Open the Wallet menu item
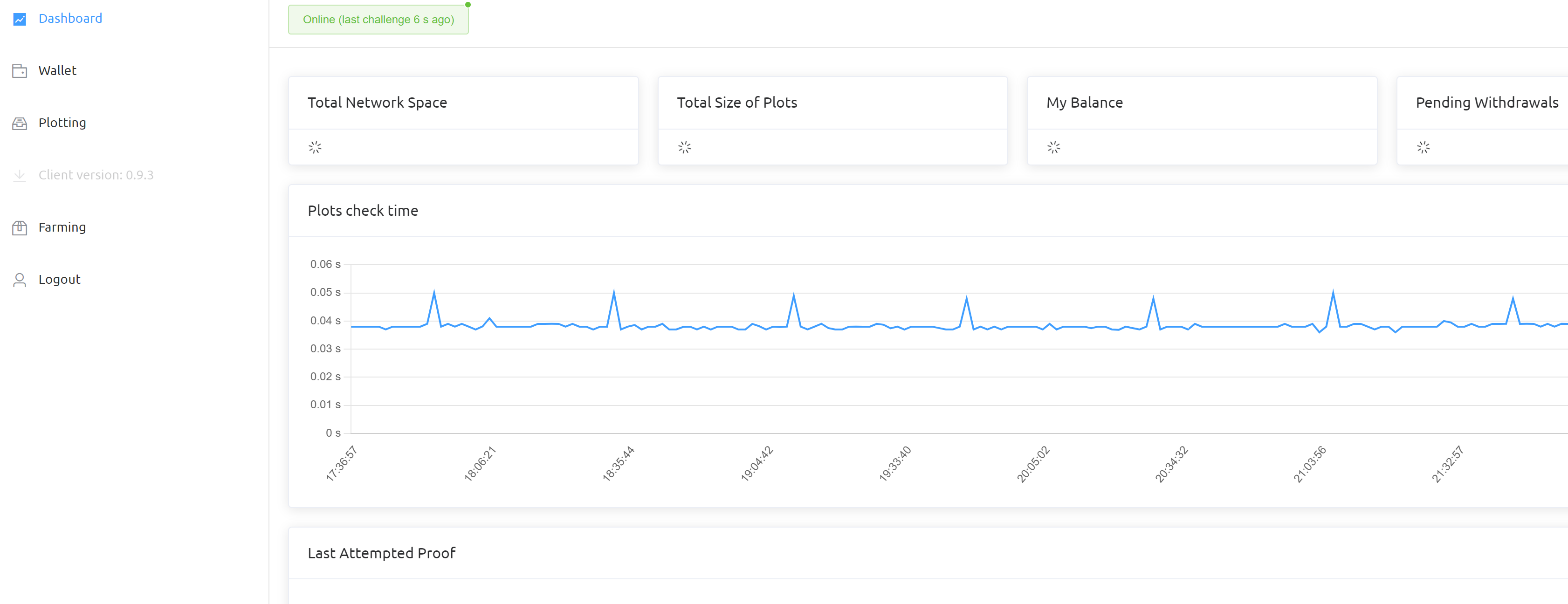The width and height of the screenshot is (1568, 604). [57, 71]
